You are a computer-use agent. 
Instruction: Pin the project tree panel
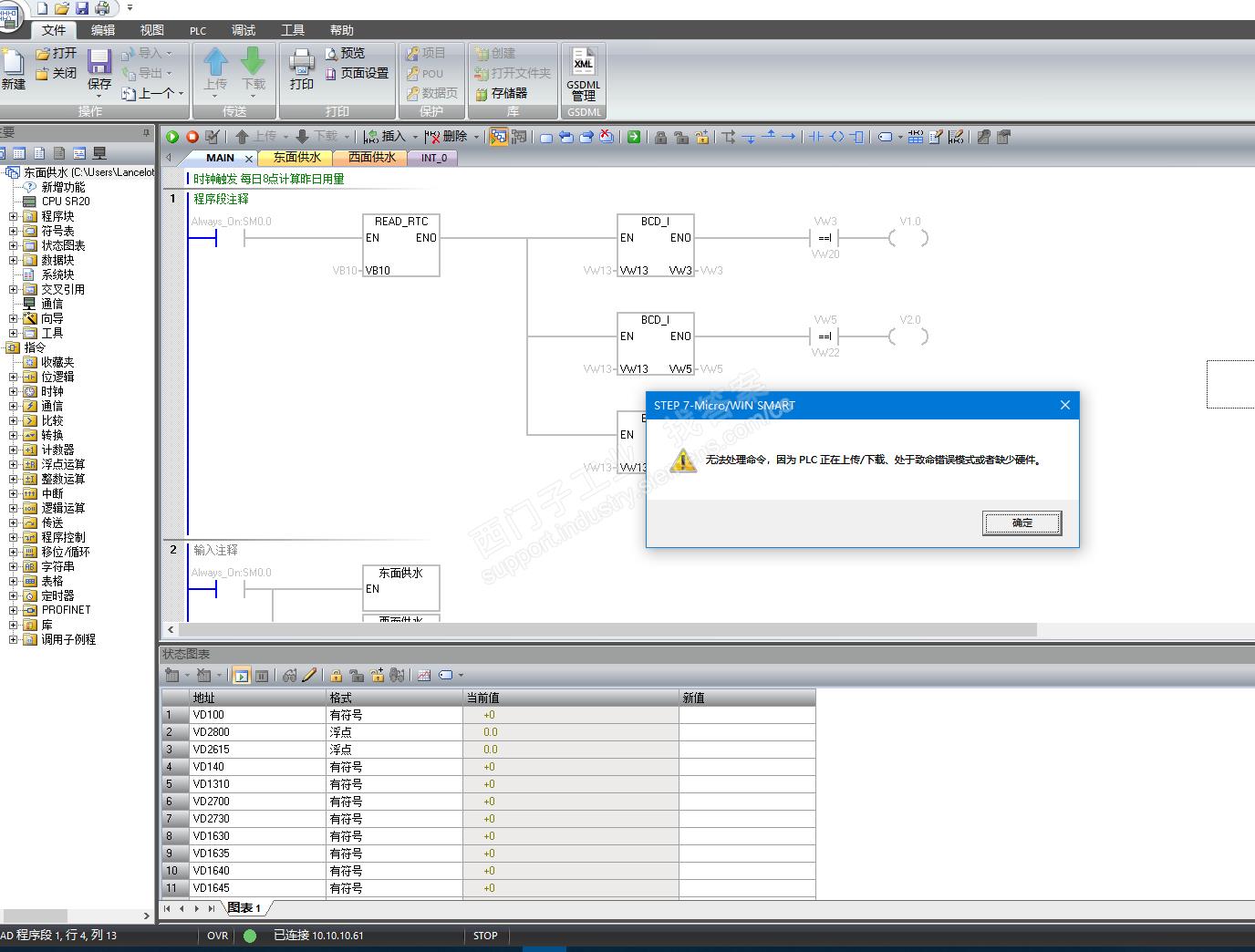[x=146, y=132]
